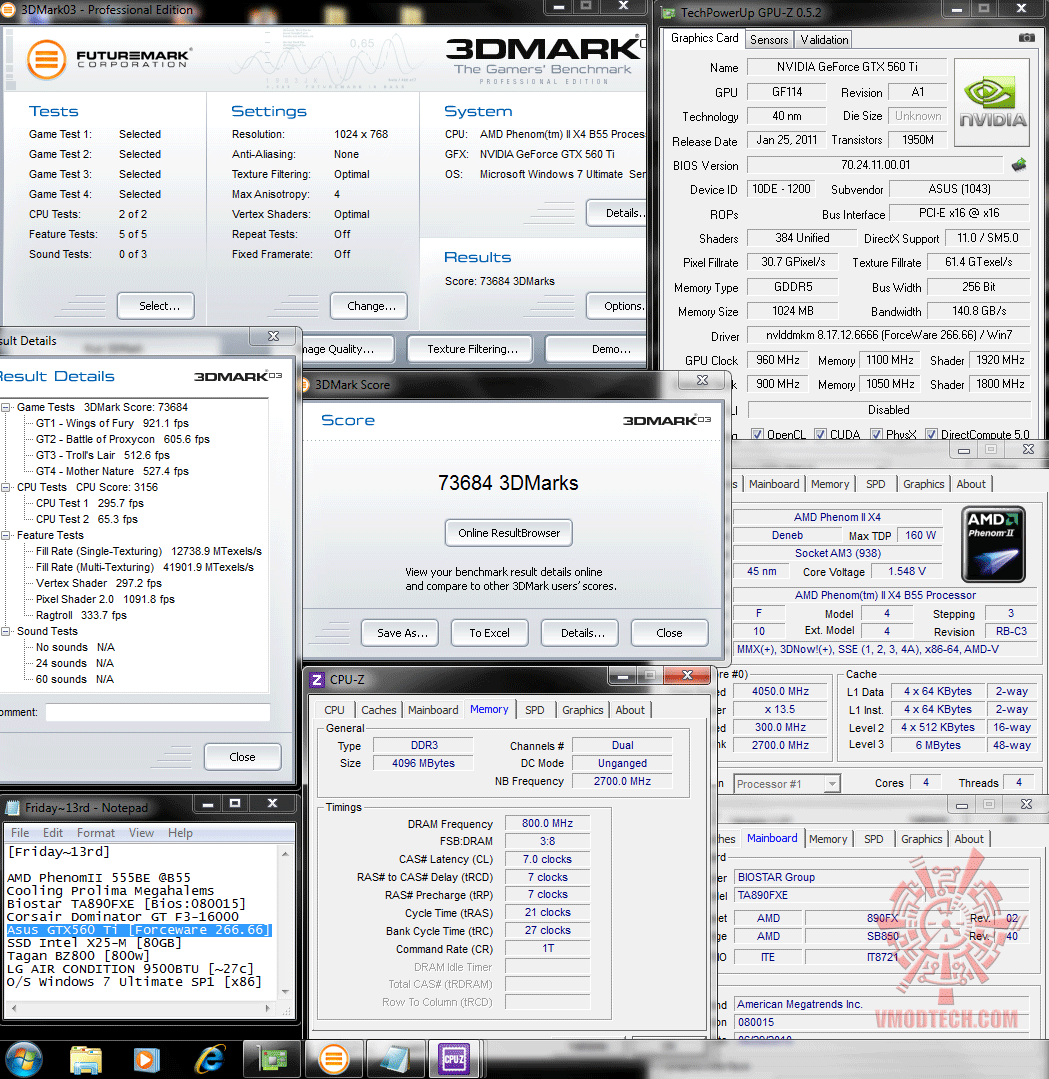Click the Select... button under Tests
1049x1079 pixels.
pyautogui.click(x=156, y=306)
